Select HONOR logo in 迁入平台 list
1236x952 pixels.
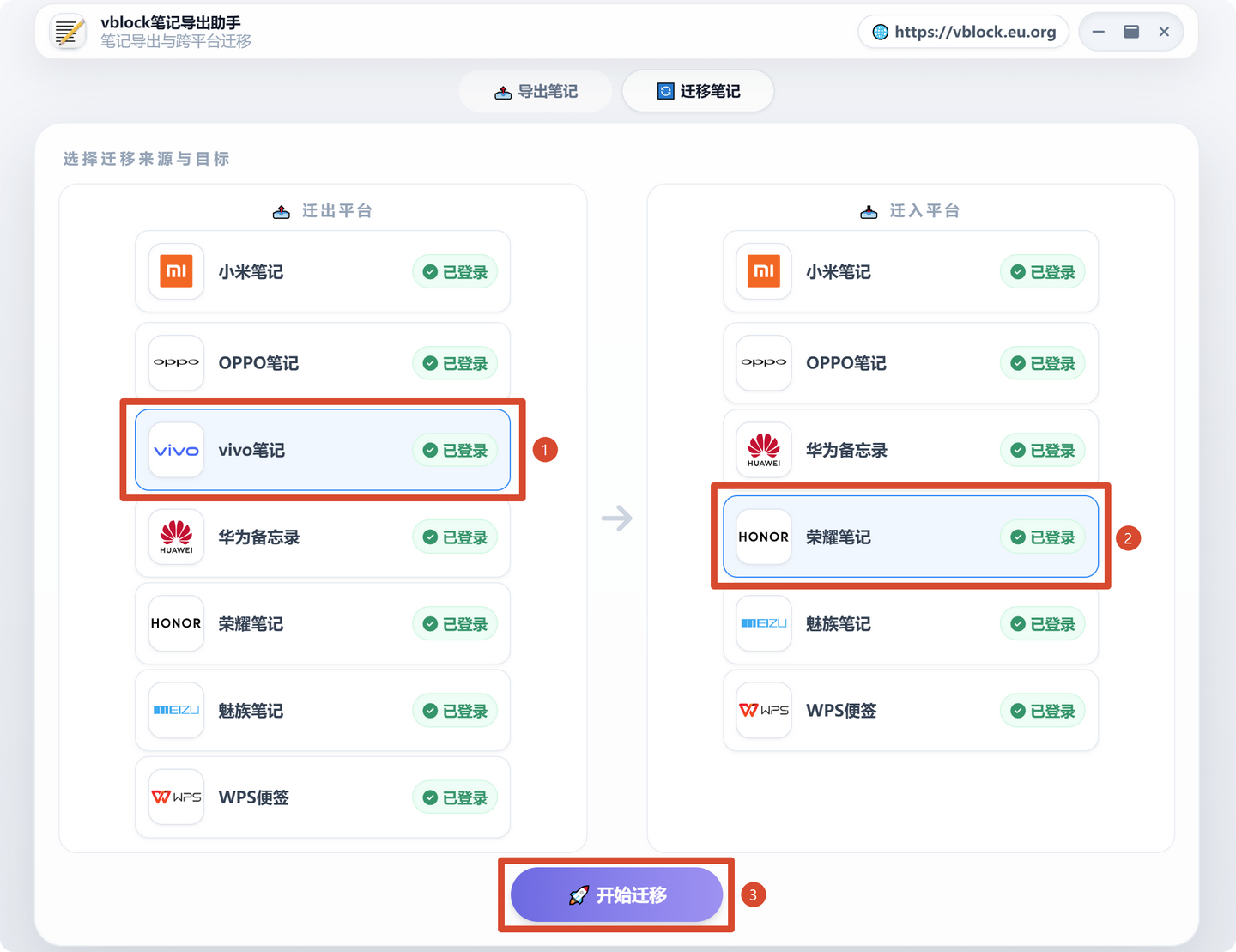click(764, 537)
